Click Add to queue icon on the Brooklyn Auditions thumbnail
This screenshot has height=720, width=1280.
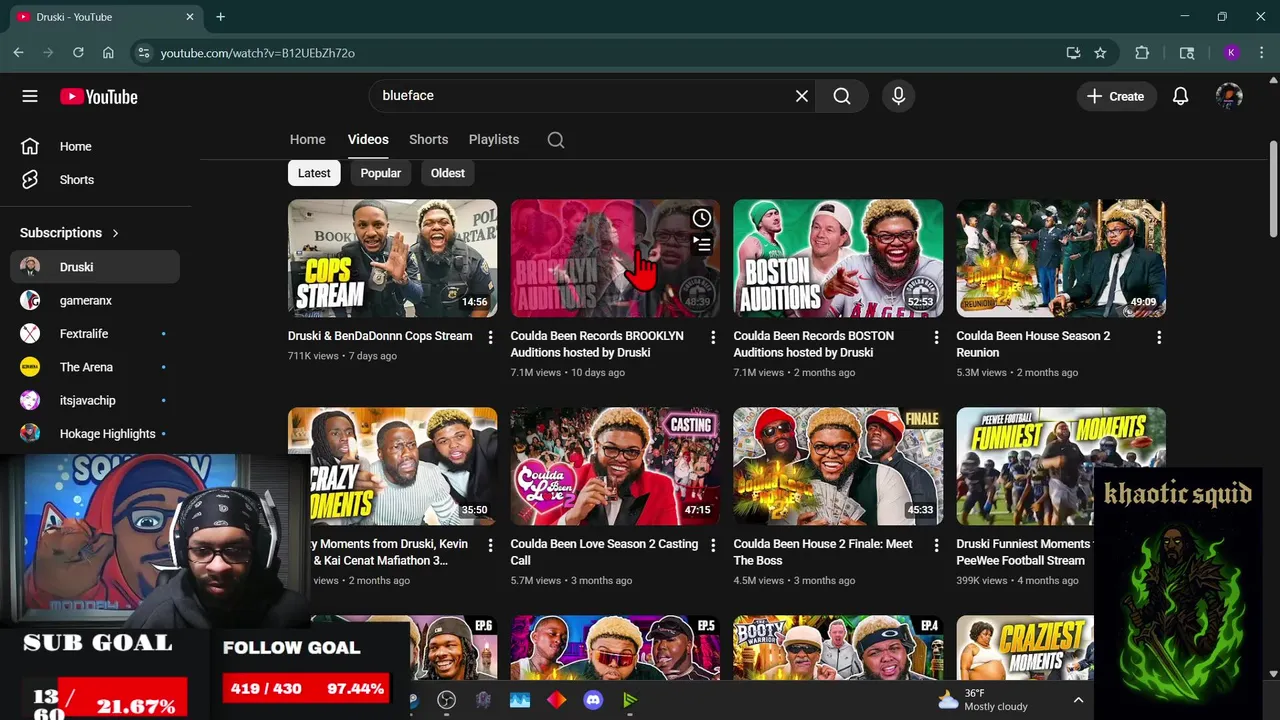702,243
